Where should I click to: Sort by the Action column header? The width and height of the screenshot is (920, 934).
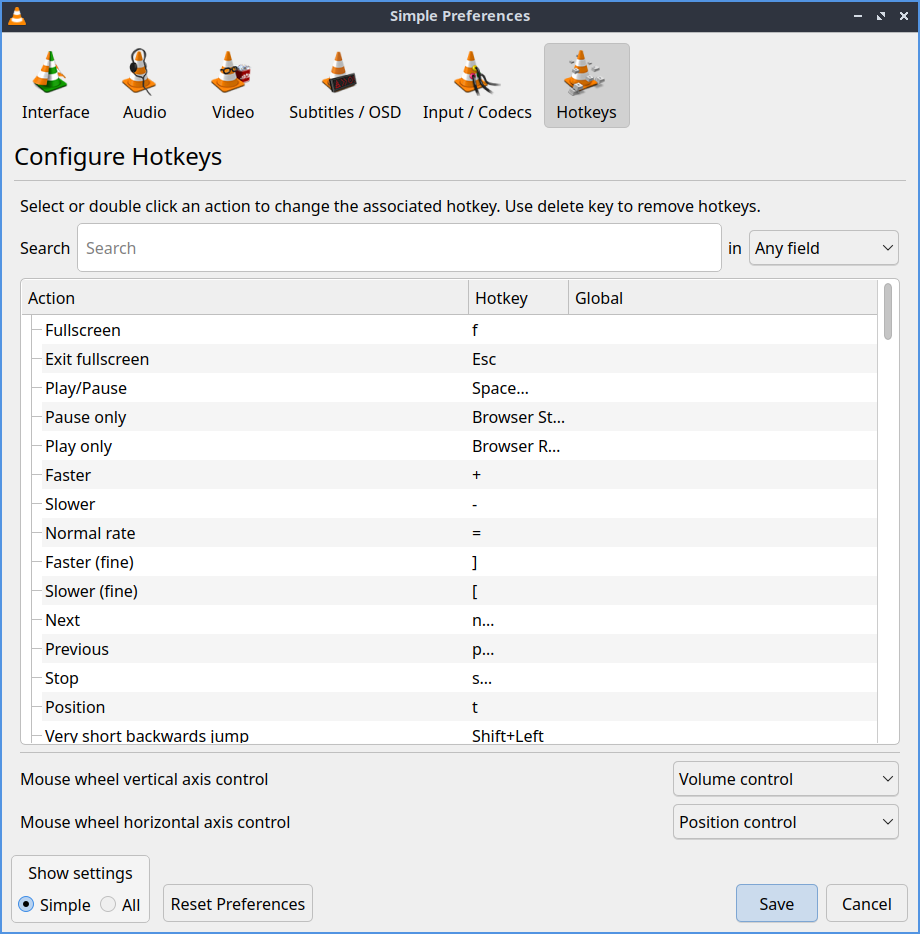pos(244,298)
